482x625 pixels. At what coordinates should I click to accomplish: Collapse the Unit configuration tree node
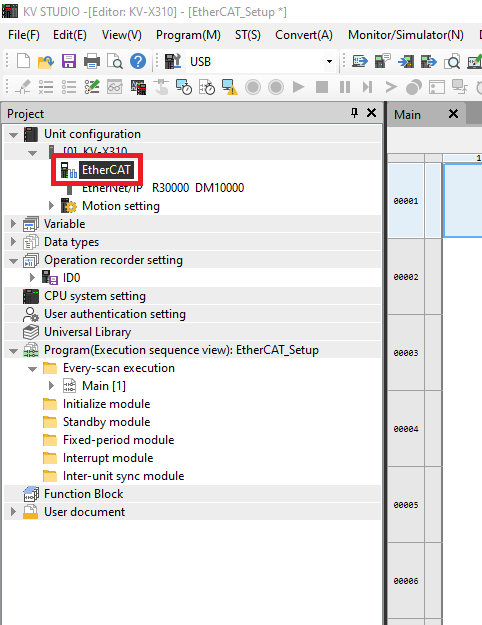(x=13, y=135)
